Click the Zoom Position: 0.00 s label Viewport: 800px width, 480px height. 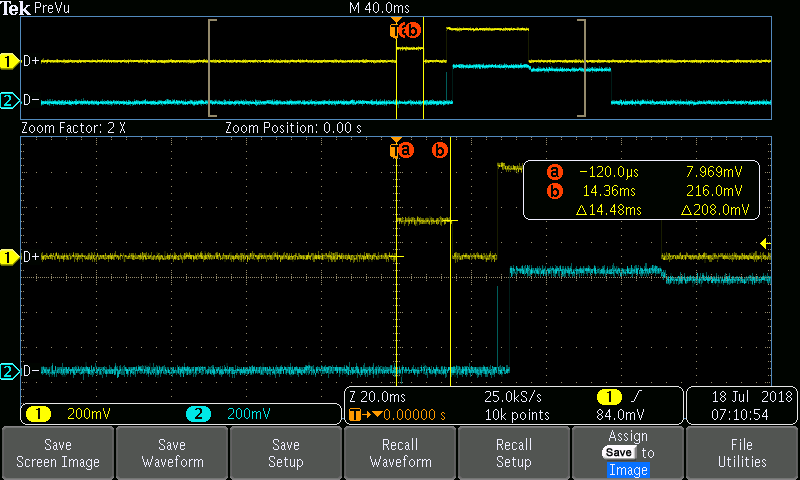coord(293,128)
